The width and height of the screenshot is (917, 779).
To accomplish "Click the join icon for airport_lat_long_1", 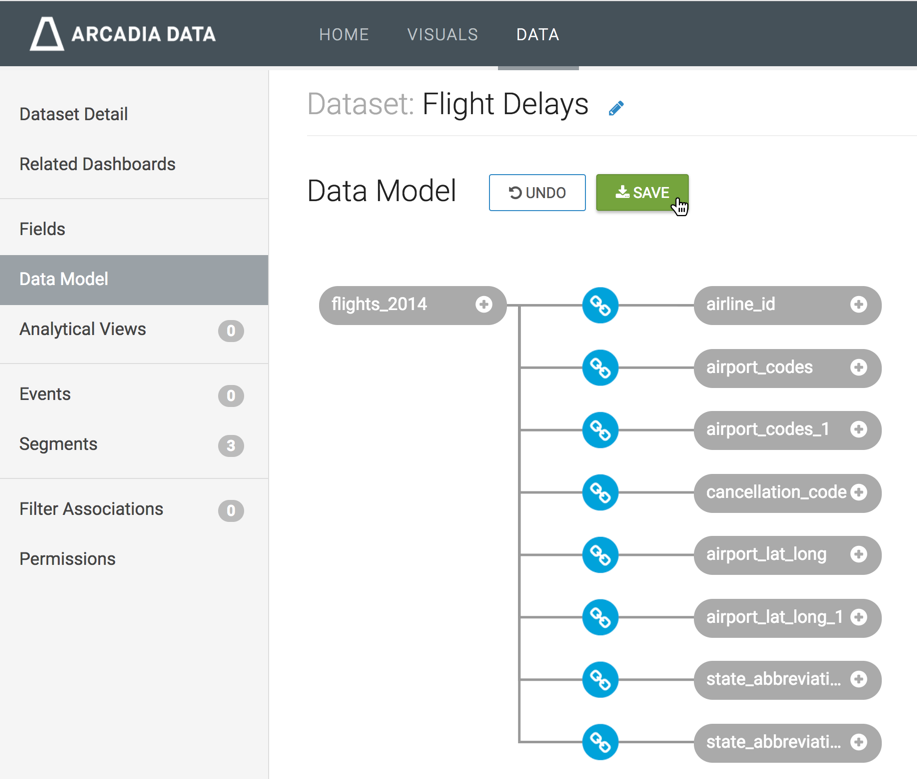I will (600, 618).
